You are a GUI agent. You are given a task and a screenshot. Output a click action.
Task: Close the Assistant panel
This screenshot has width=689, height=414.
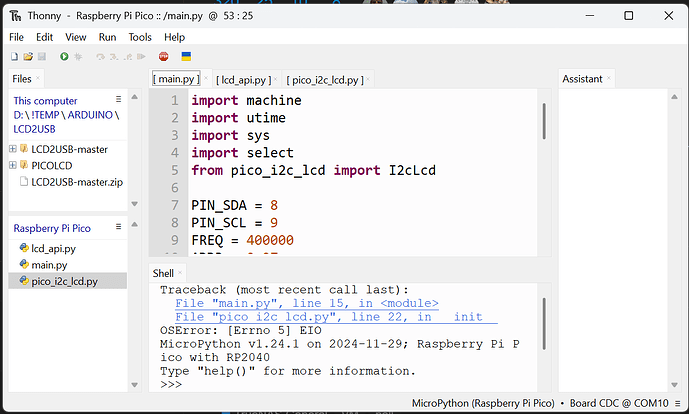[x=609, y=78]
